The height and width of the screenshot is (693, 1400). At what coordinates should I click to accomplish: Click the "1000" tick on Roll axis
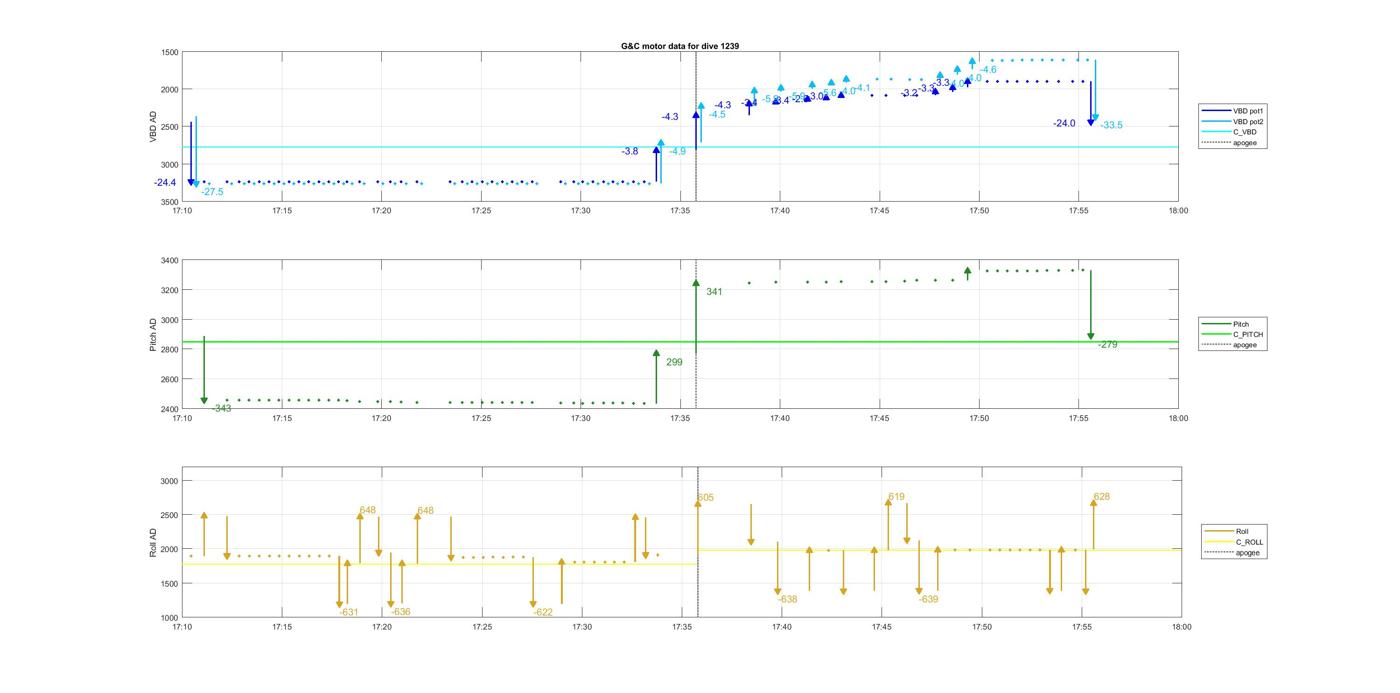pos(170,618)
